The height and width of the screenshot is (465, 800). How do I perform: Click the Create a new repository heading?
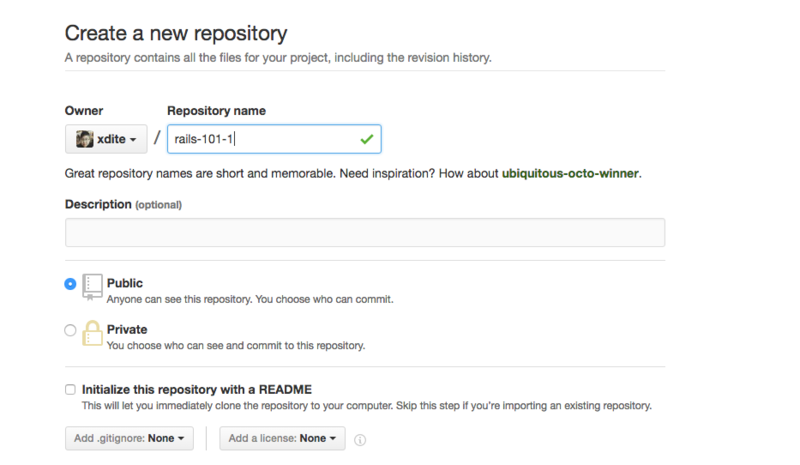point(176,34)
